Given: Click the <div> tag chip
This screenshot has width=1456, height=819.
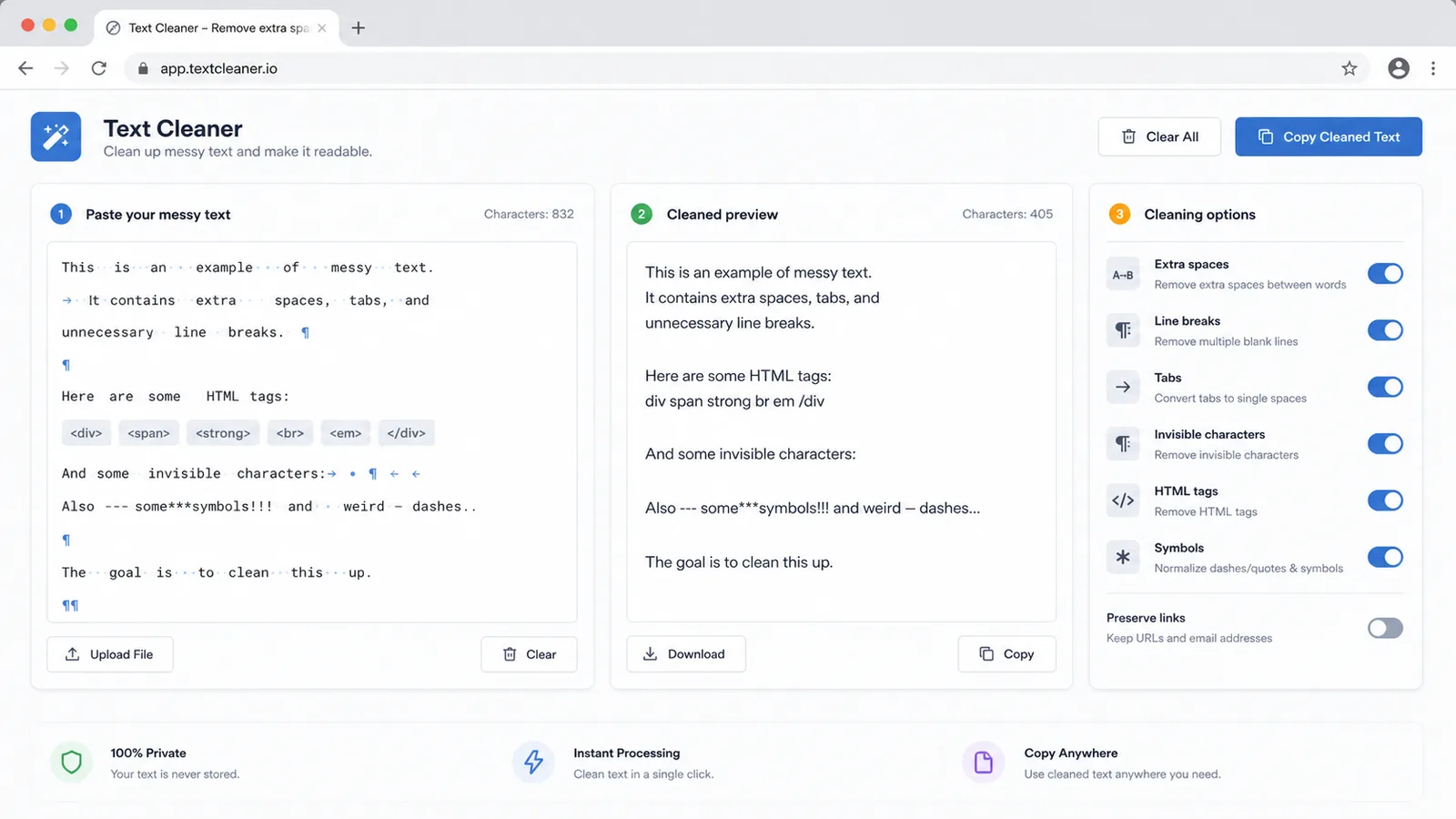Looking at the screenshot, I should coord(86,433).
